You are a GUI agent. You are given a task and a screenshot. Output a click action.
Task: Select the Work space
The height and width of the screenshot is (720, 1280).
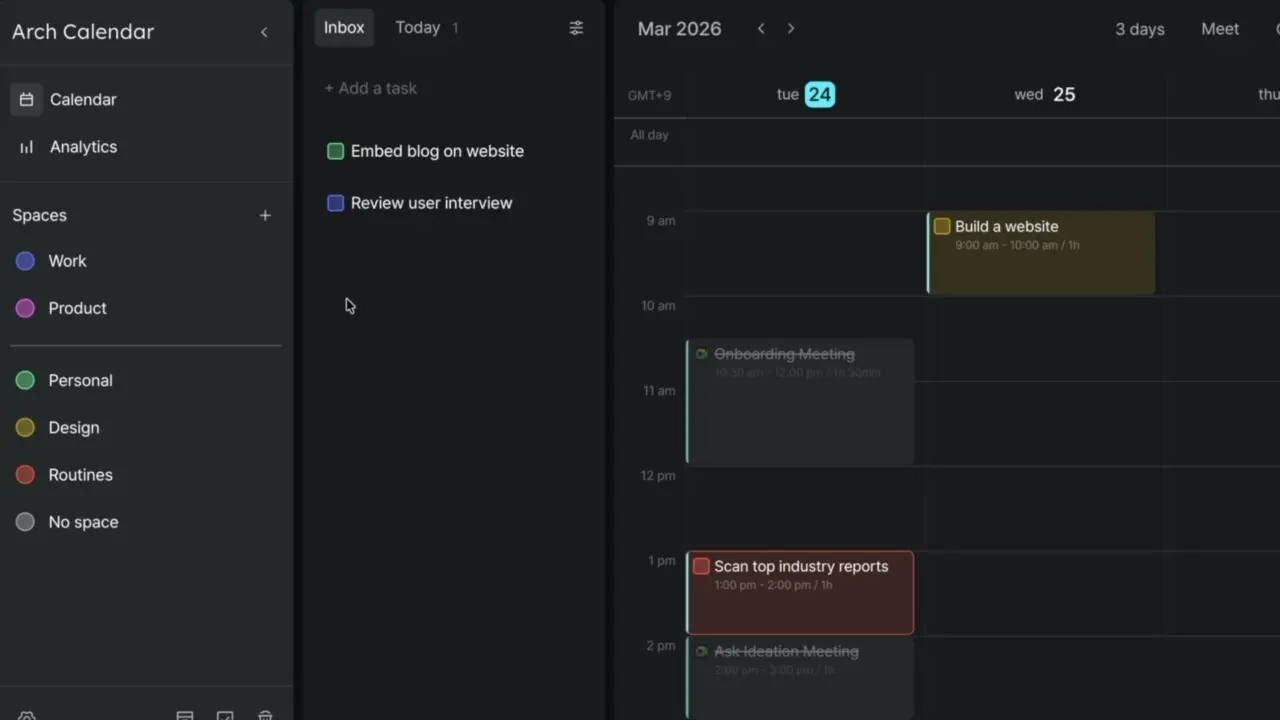(x=67, y=261)
